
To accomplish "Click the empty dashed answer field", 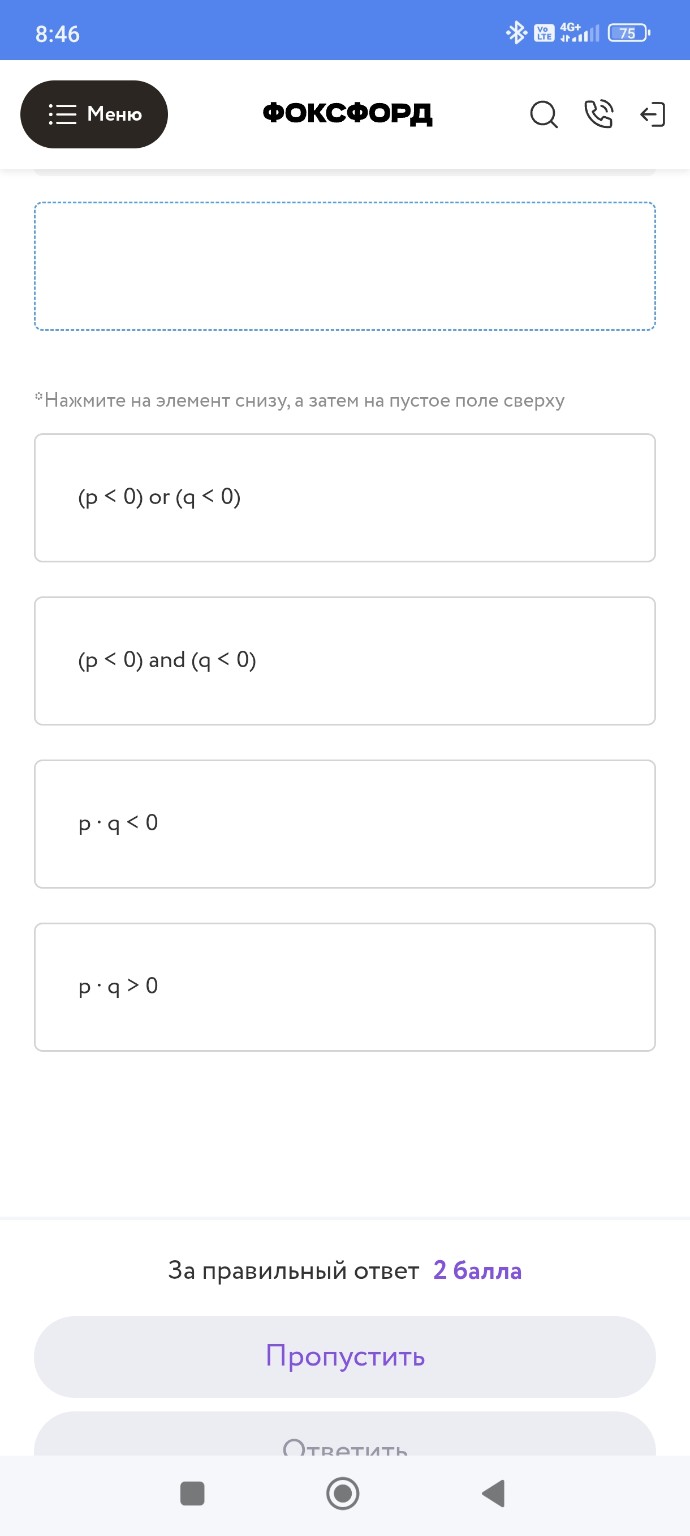I will [x=345, y=266].
